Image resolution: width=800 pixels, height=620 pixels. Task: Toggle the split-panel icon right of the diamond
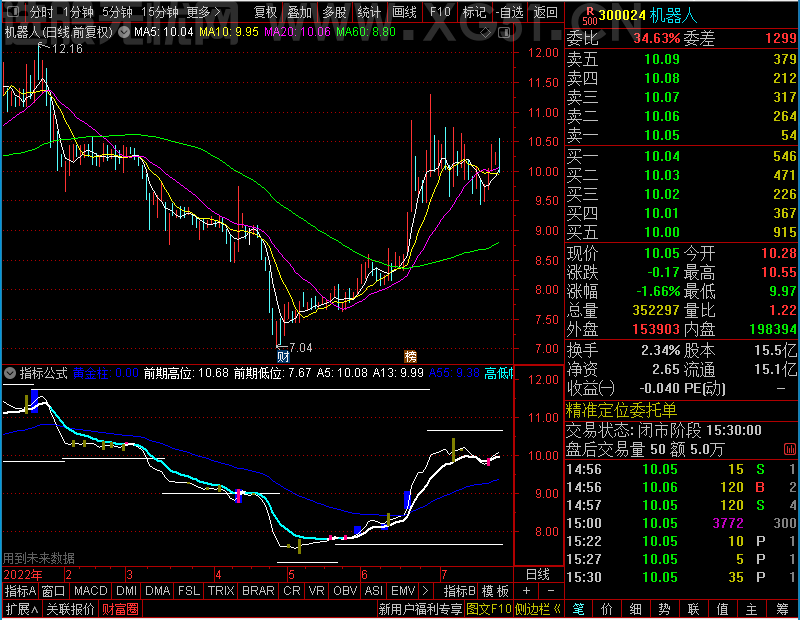click(x=504, y=33)
